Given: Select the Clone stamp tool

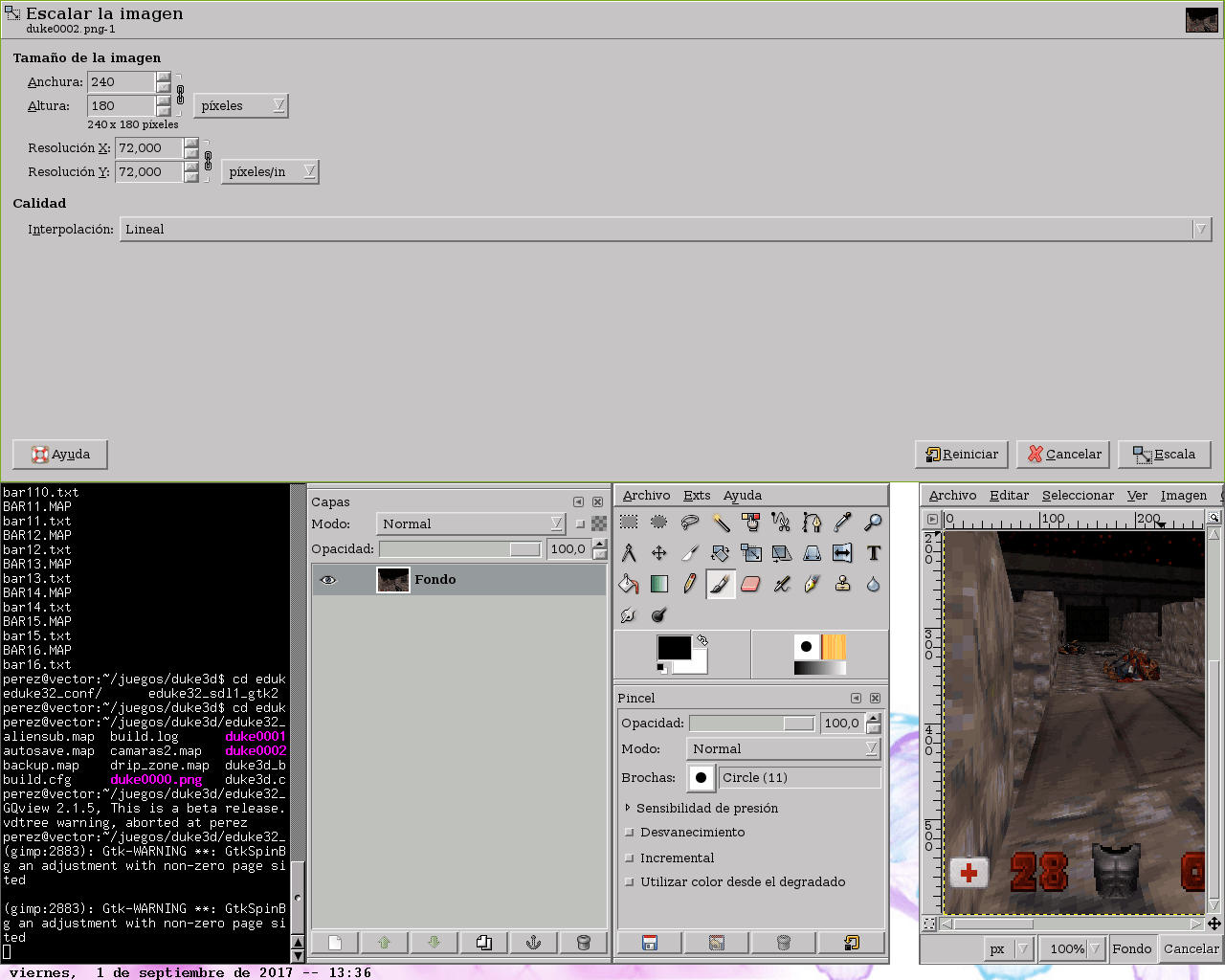Looking at the screenshot, I should tap(843, 584).
